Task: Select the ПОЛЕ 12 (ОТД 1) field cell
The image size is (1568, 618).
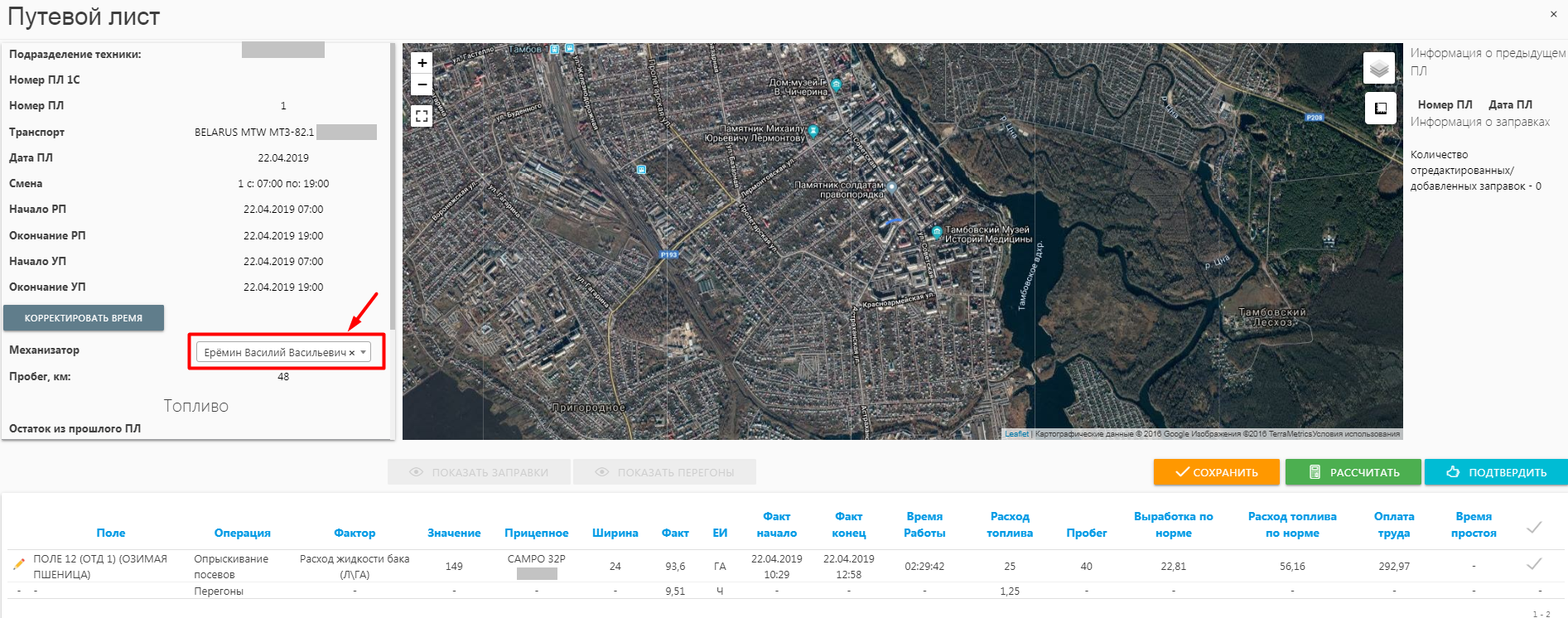Action: click(100, 567)
